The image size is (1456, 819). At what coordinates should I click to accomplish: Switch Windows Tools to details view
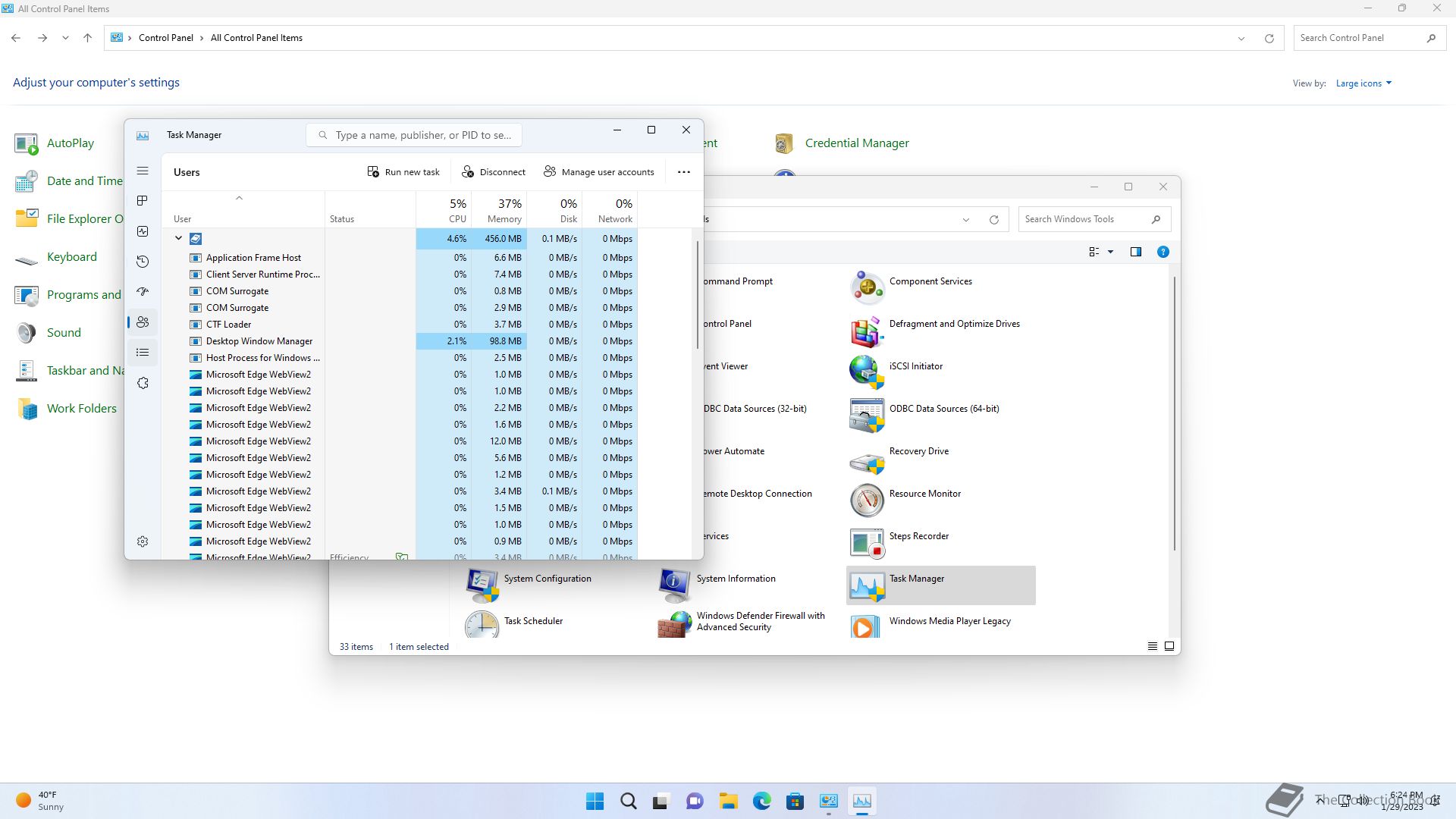[x=1152, y=646]
